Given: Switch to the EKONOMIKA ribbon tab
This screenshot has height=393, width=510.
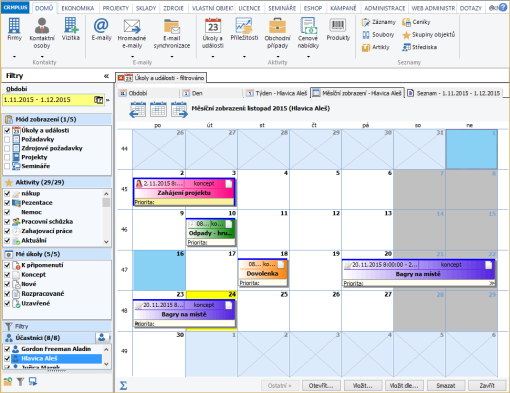Looking at the screenshot, I should pyautogui.click(x=78, y=8).
